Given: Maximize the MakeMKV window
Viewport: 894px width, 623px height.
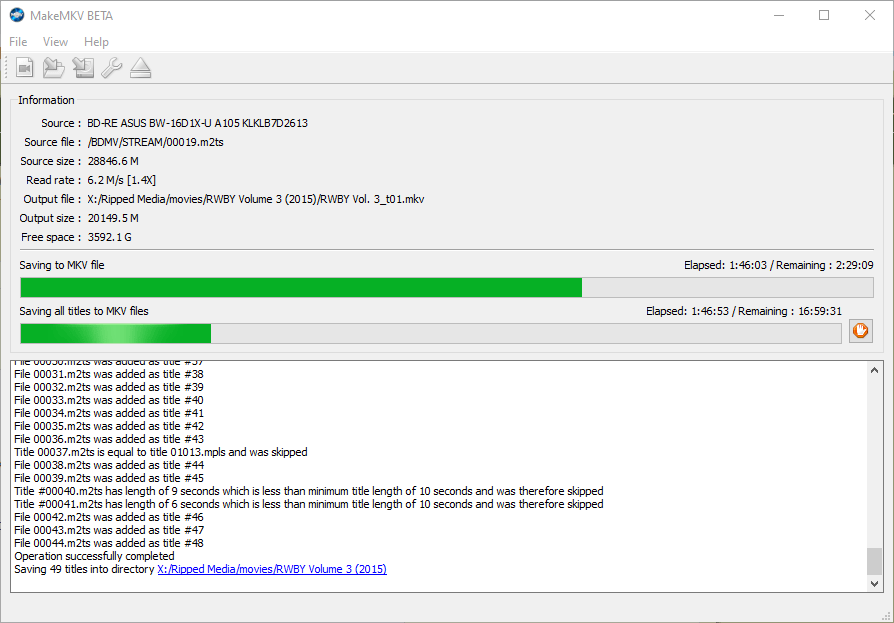Looking at the screenshot, I should [824, 16].
